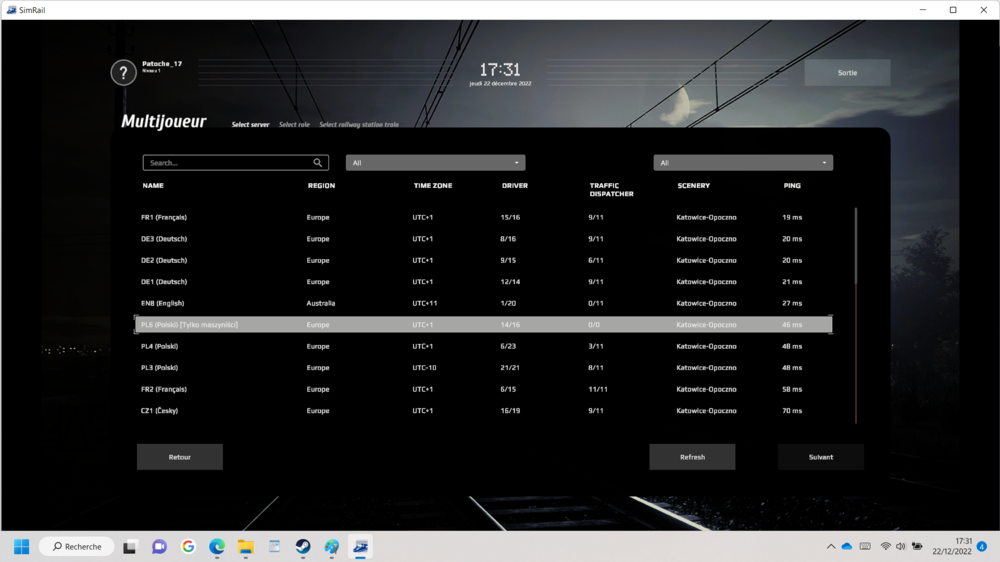Open File Explorer from taskbar
This screenshot has height=562, width=1000.
[246, 547]
